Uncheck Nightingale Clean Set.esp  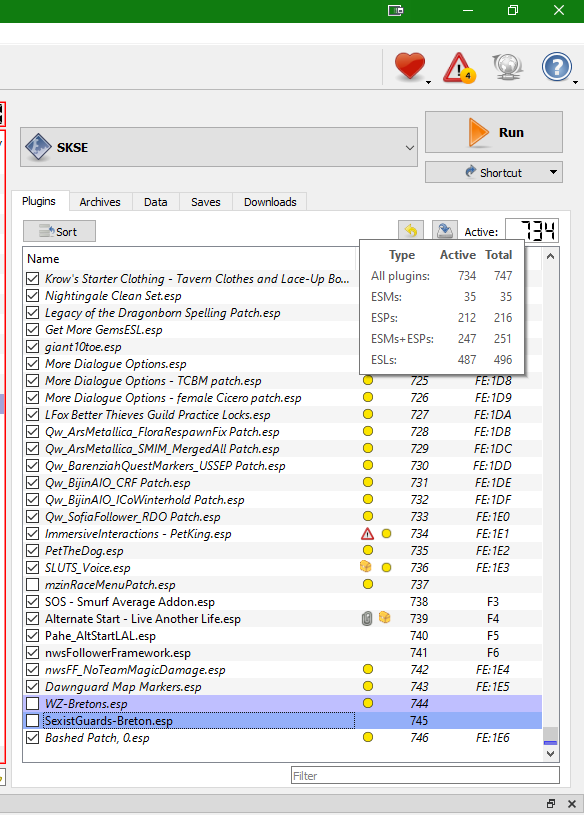tap(33, 296)
